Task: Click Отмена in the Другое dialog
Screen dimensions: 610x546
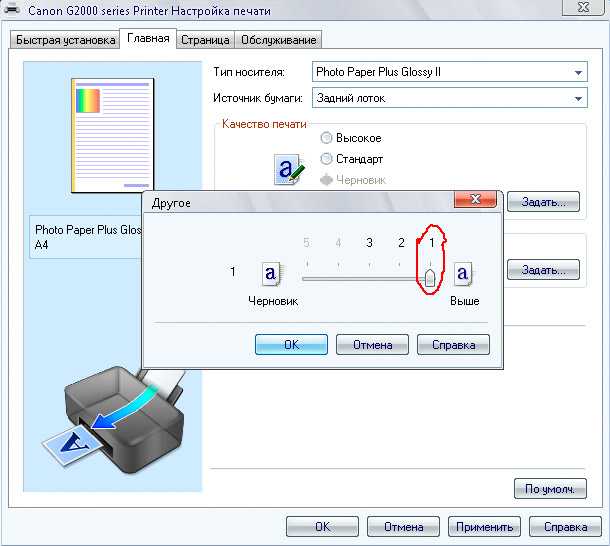Action: (x=372, y=344)
